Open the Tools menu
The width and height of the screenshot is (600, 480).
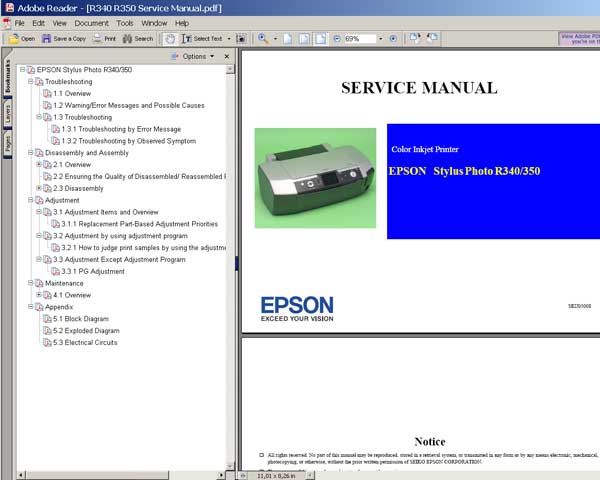pyautogui.click(x=125, y=23)
